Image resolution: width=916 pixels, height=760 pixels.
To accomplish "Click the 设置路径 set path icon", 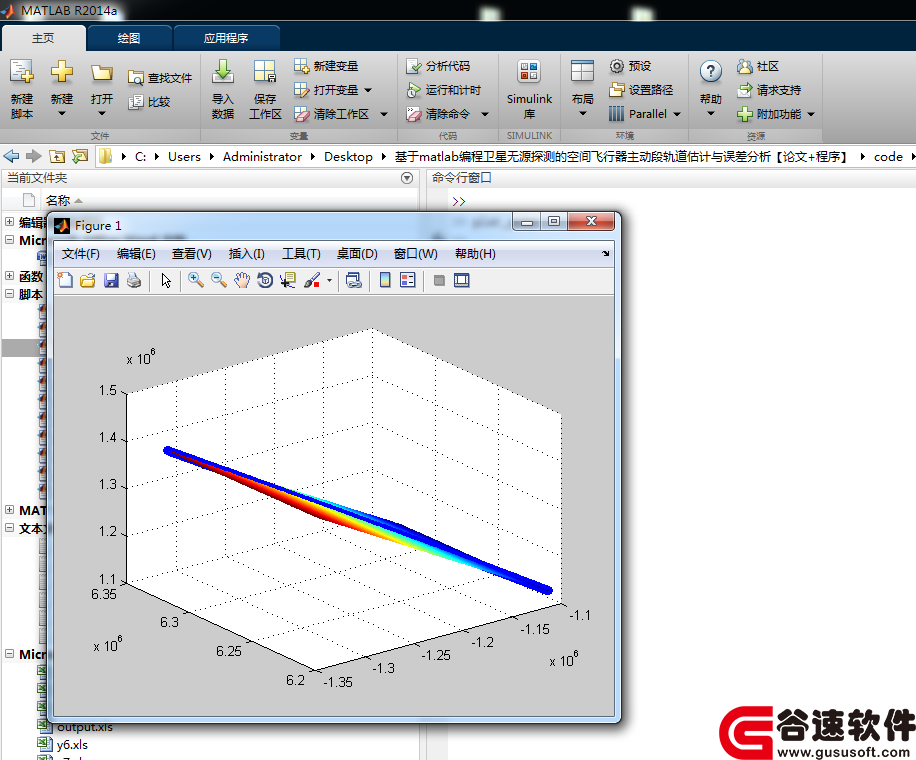I will pos(617,90).
